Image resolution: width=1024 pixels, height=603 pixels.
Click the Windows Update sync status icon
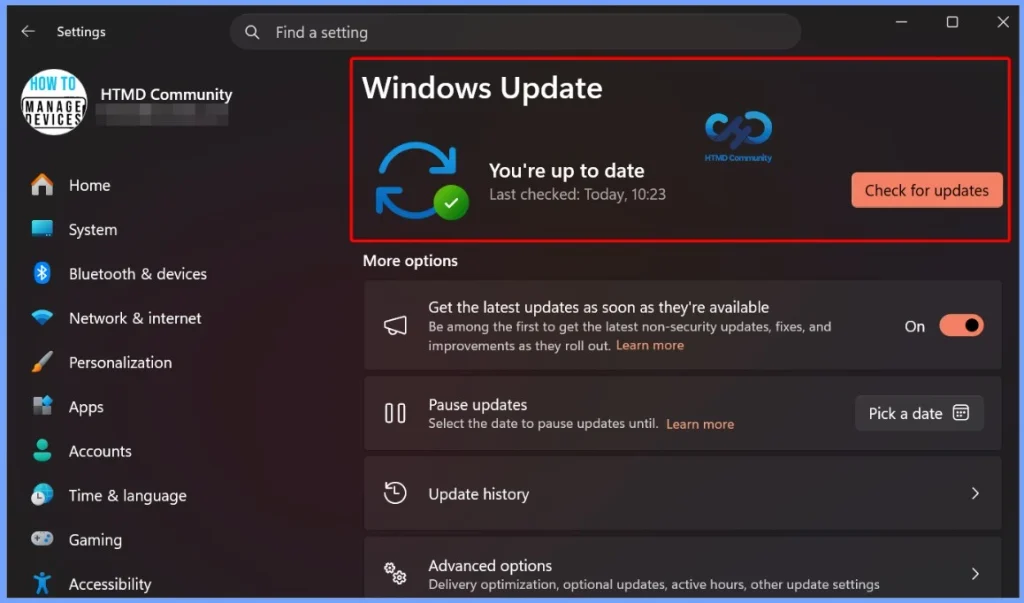click(x=421, y=181)
